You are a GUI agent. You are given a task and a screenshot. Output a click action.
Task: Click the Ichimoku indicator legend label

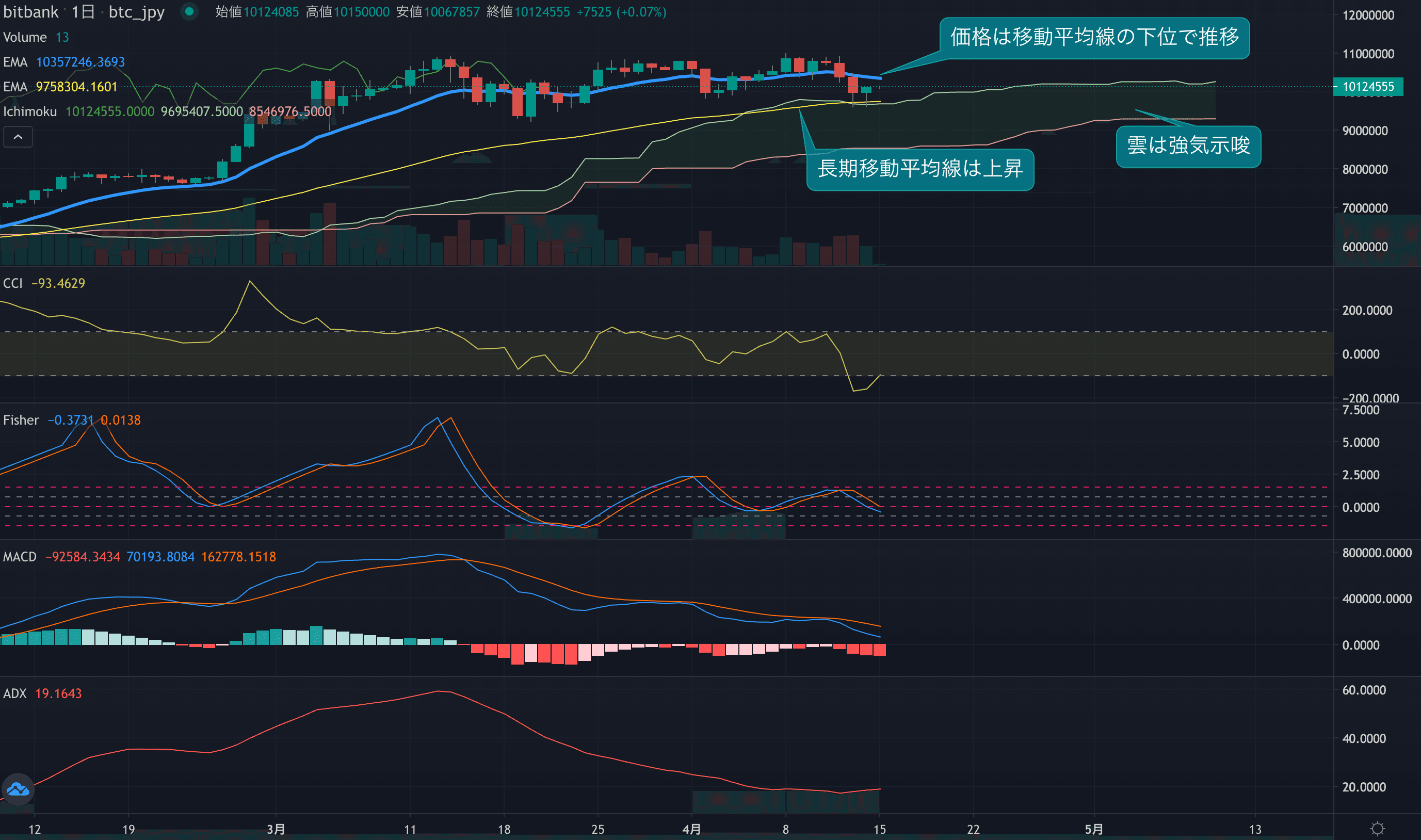(x=30, y=111)
